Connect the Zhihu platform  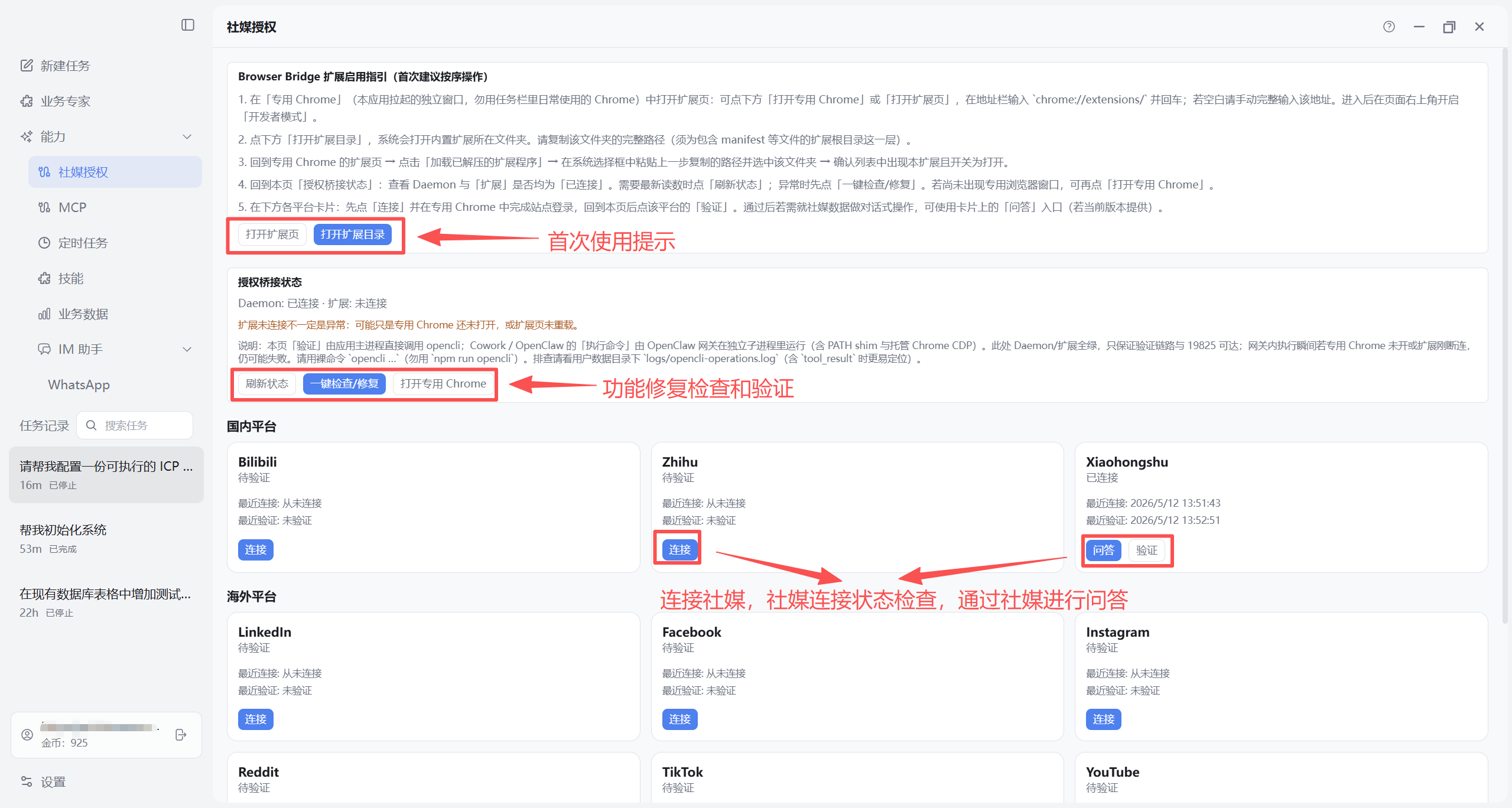point(680,550)
